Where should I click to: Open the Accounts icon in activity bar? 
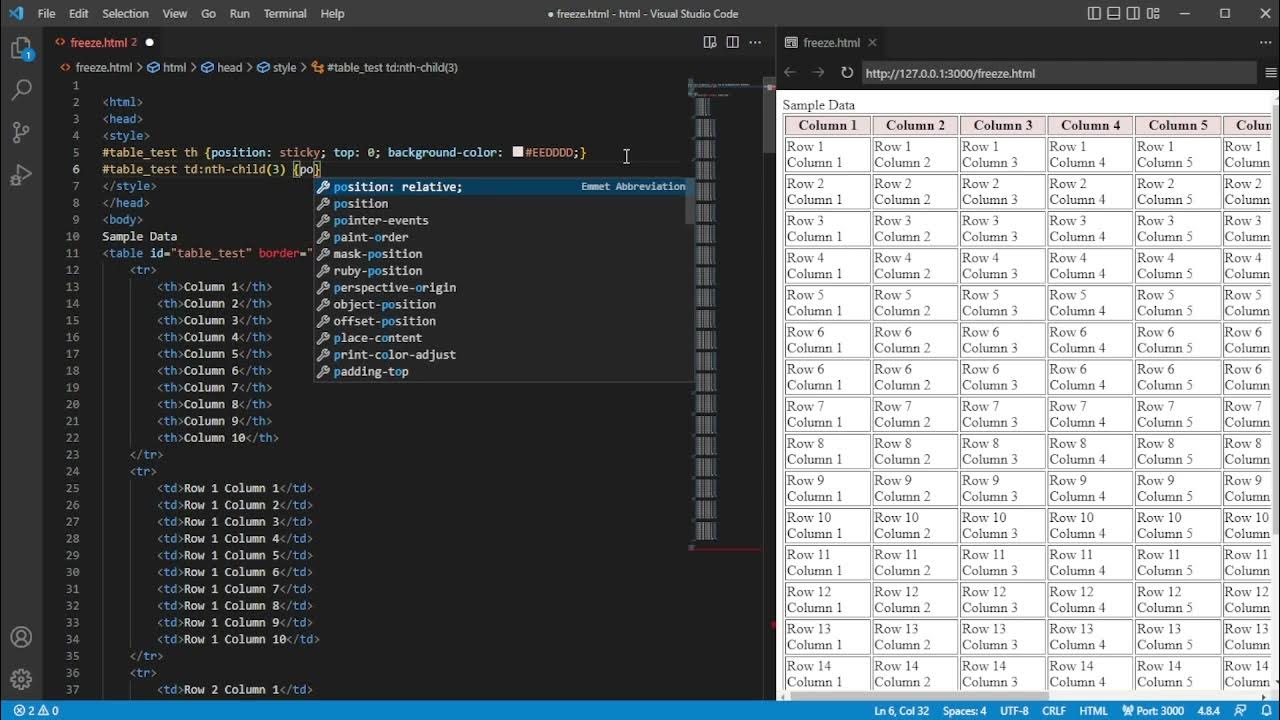click(x=21, y=637)
